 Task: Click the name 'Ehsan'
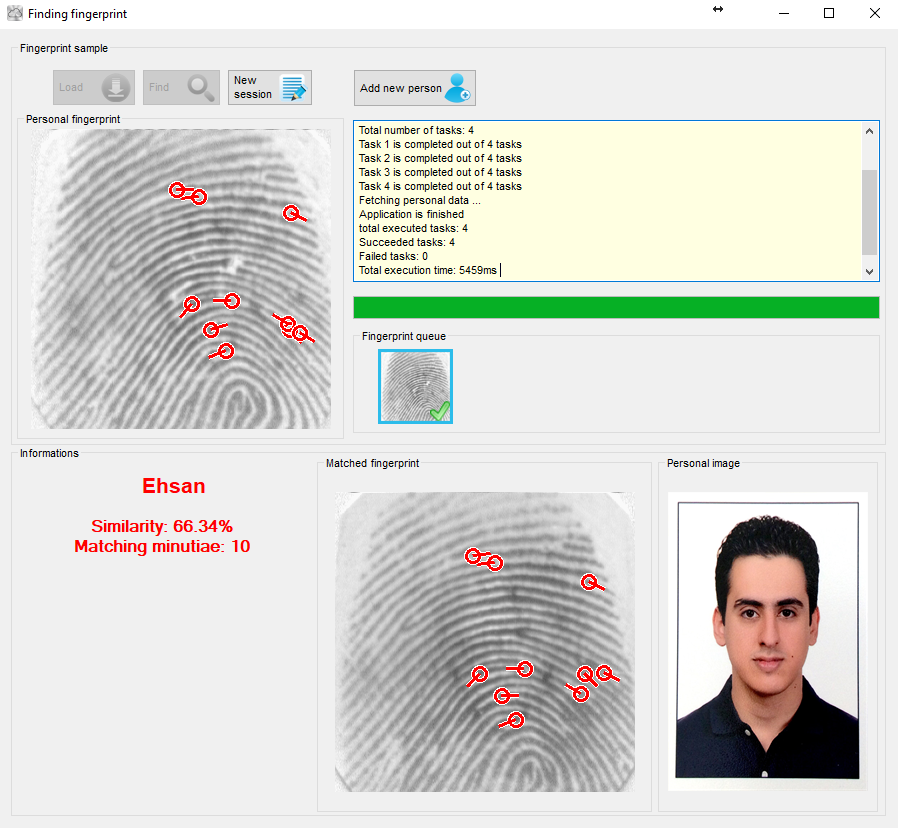tap(174, 486)
